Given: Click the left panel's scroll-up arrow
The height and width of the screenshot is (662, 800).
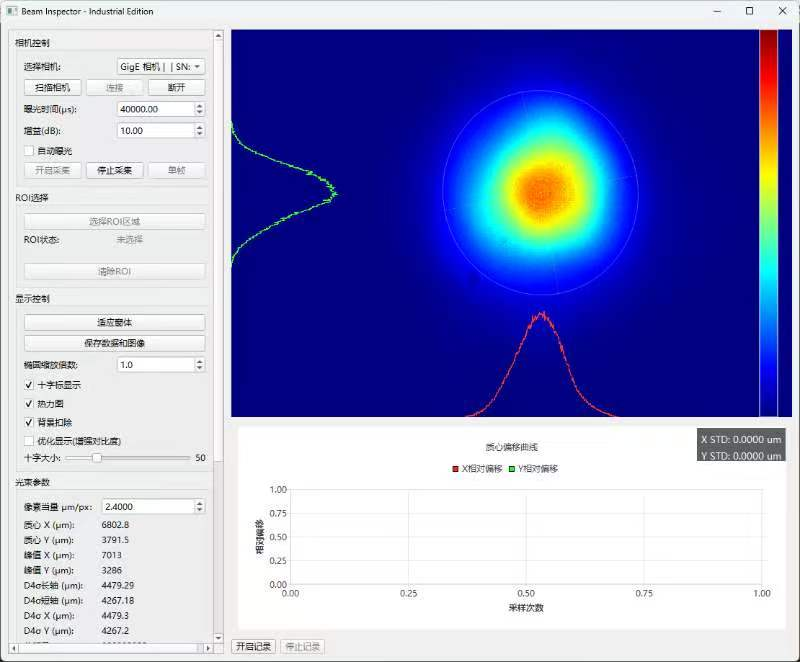Looking at the screenshot, I should coord(218,36).
